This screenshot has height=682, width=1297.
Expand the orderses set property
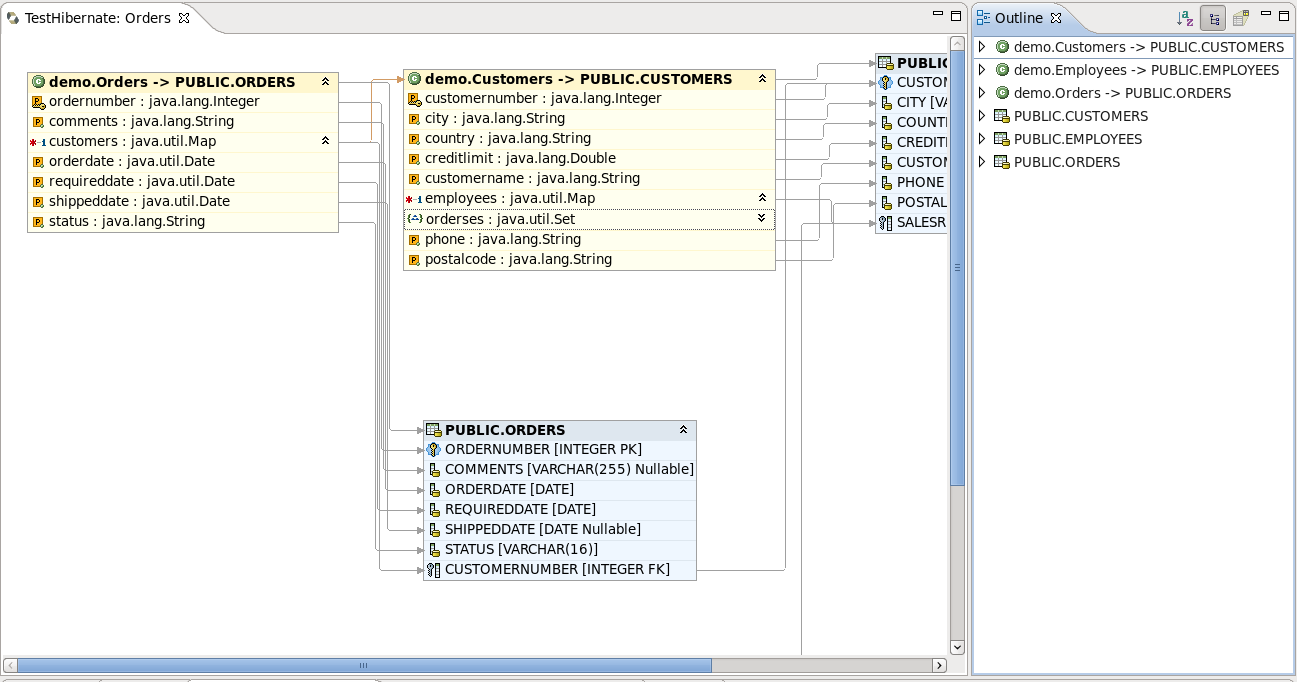[x=761, y=218]
